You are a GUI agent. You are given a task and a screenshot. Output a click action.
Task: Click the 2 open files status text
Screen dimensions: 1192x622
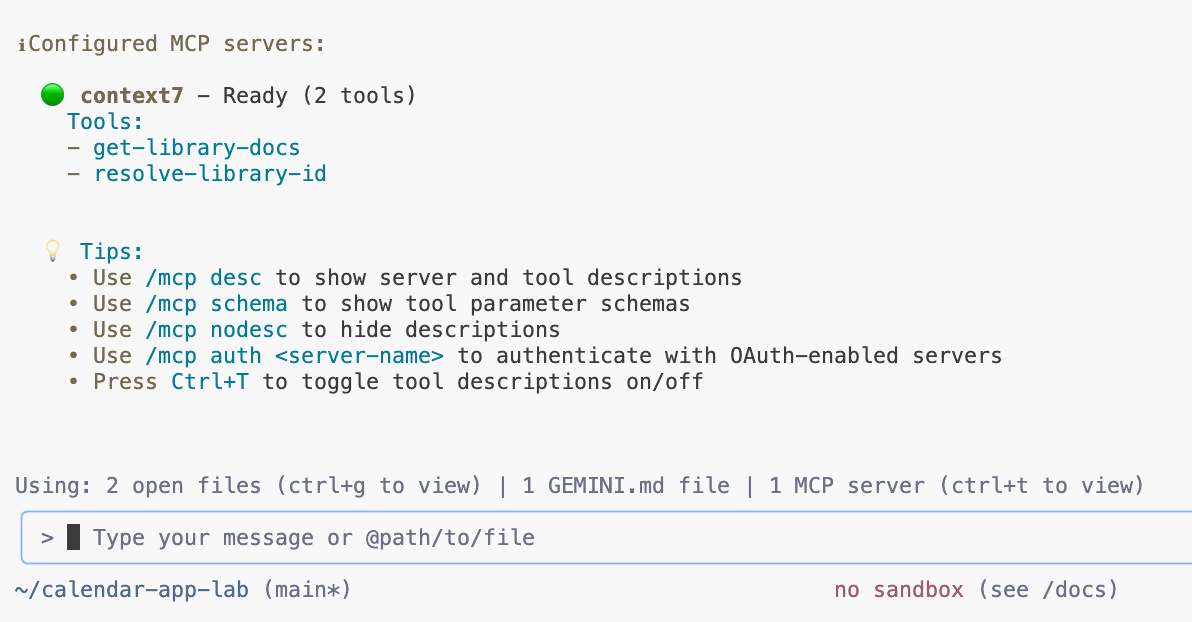[183, 486]
